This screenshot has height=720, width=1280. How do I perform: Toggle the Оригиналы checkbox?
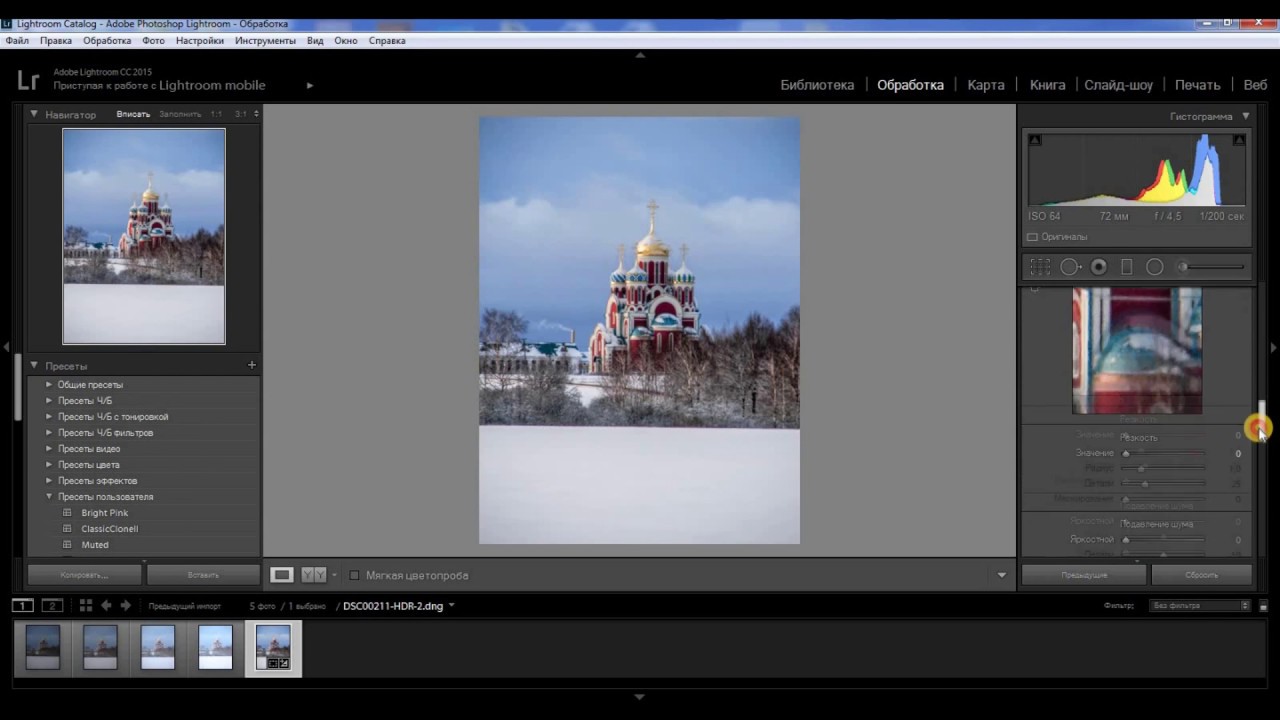point(1032,237)
